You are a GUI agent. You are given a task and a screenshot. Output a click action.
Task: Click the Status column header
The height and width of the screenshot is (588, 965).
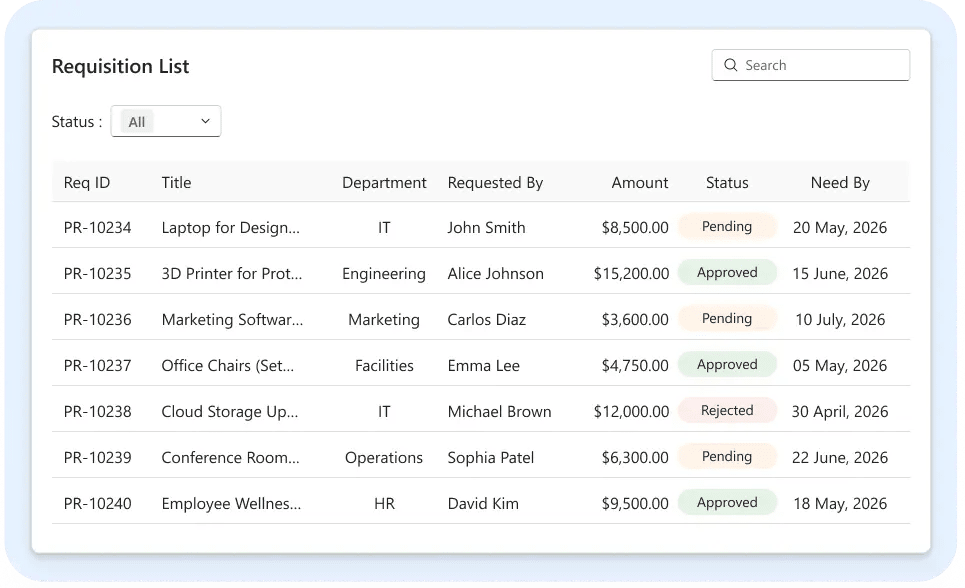coord(727,183)
